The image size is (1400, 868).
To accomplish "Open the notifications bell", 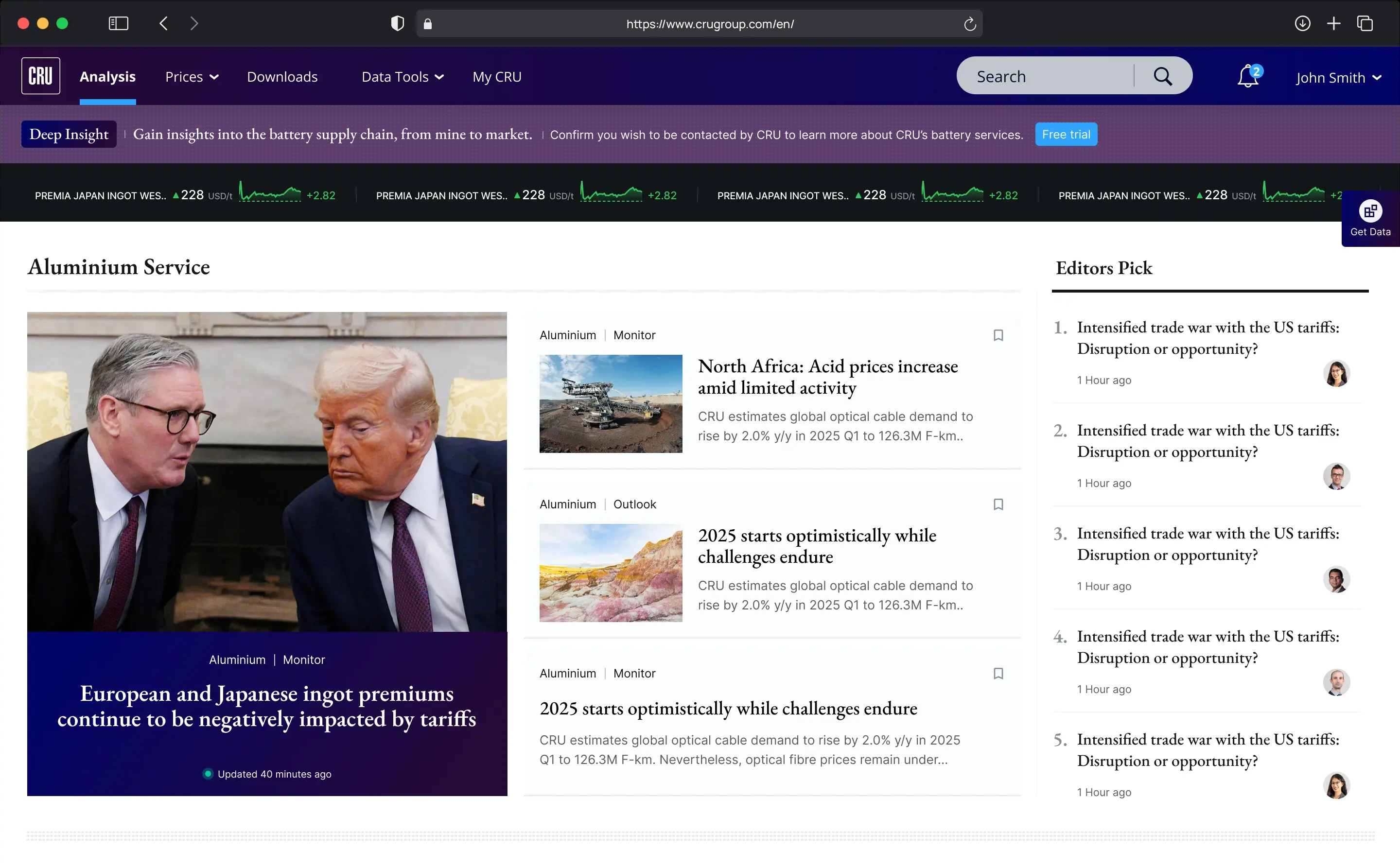I will (x=1248, y=76).
